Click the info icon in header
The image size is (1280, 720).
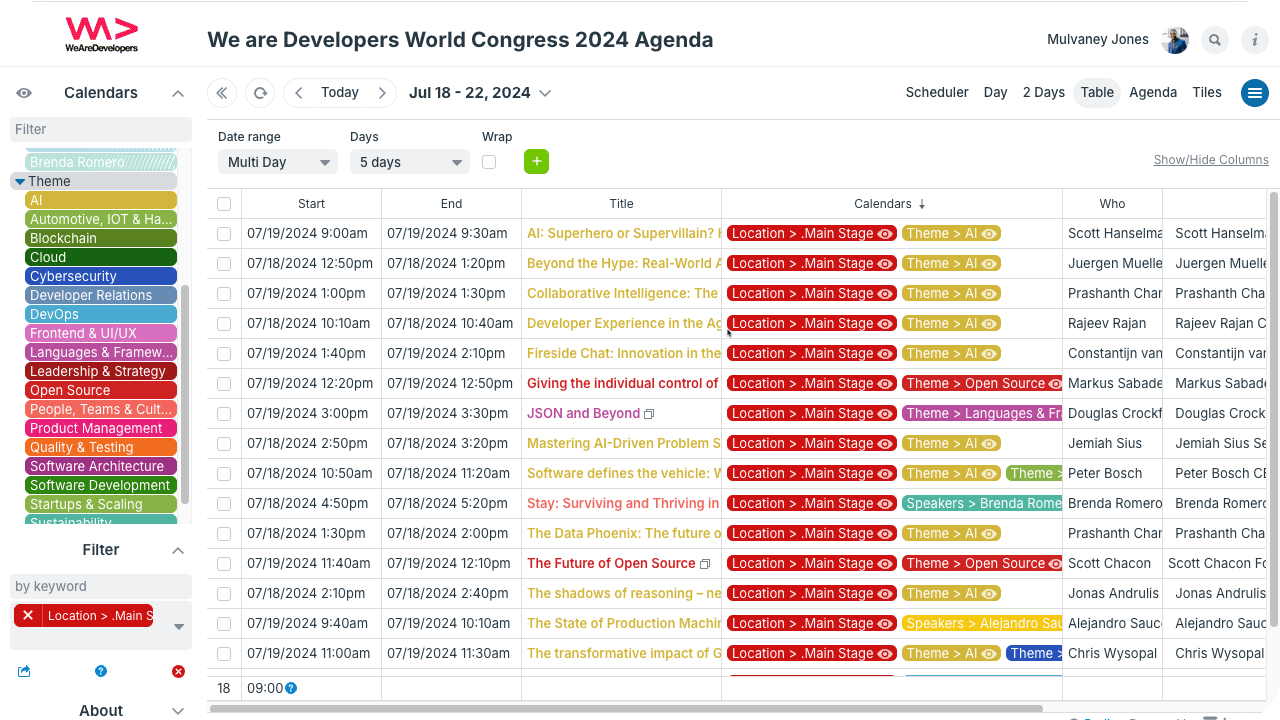coord(1254,40)
